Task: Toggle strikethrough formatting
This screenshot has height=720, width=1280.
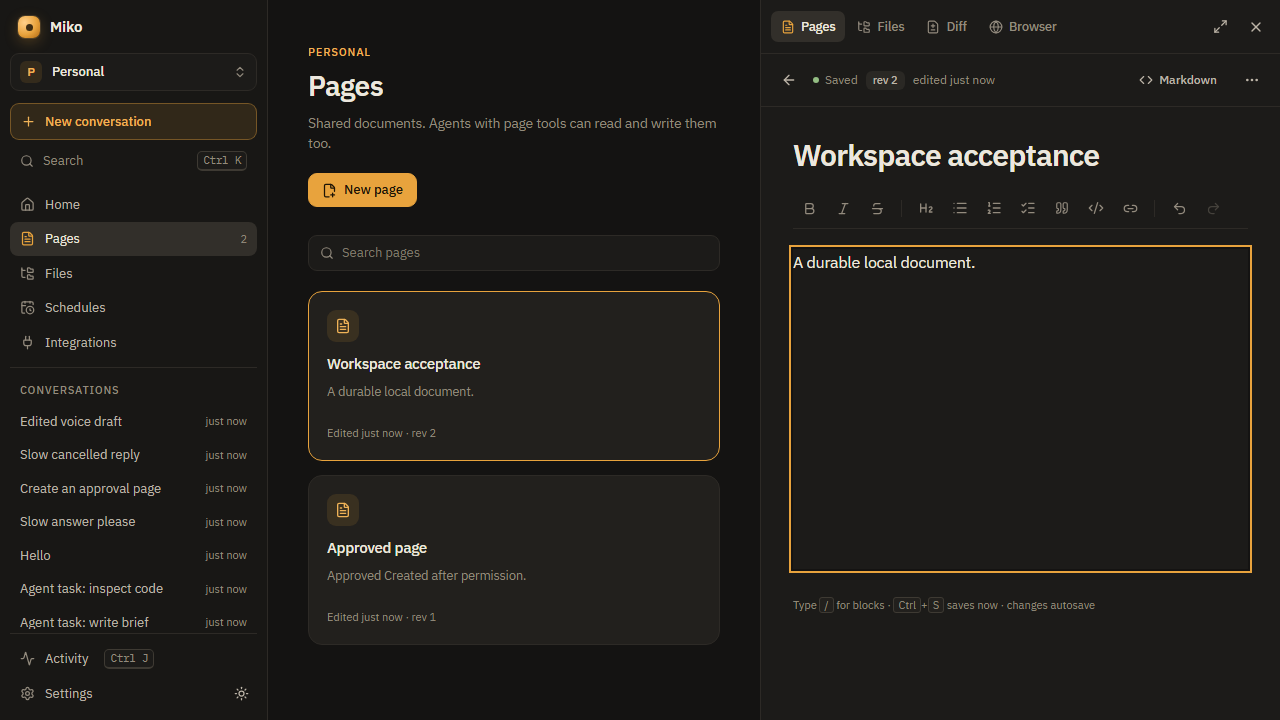Action: (x=877, y=208)
